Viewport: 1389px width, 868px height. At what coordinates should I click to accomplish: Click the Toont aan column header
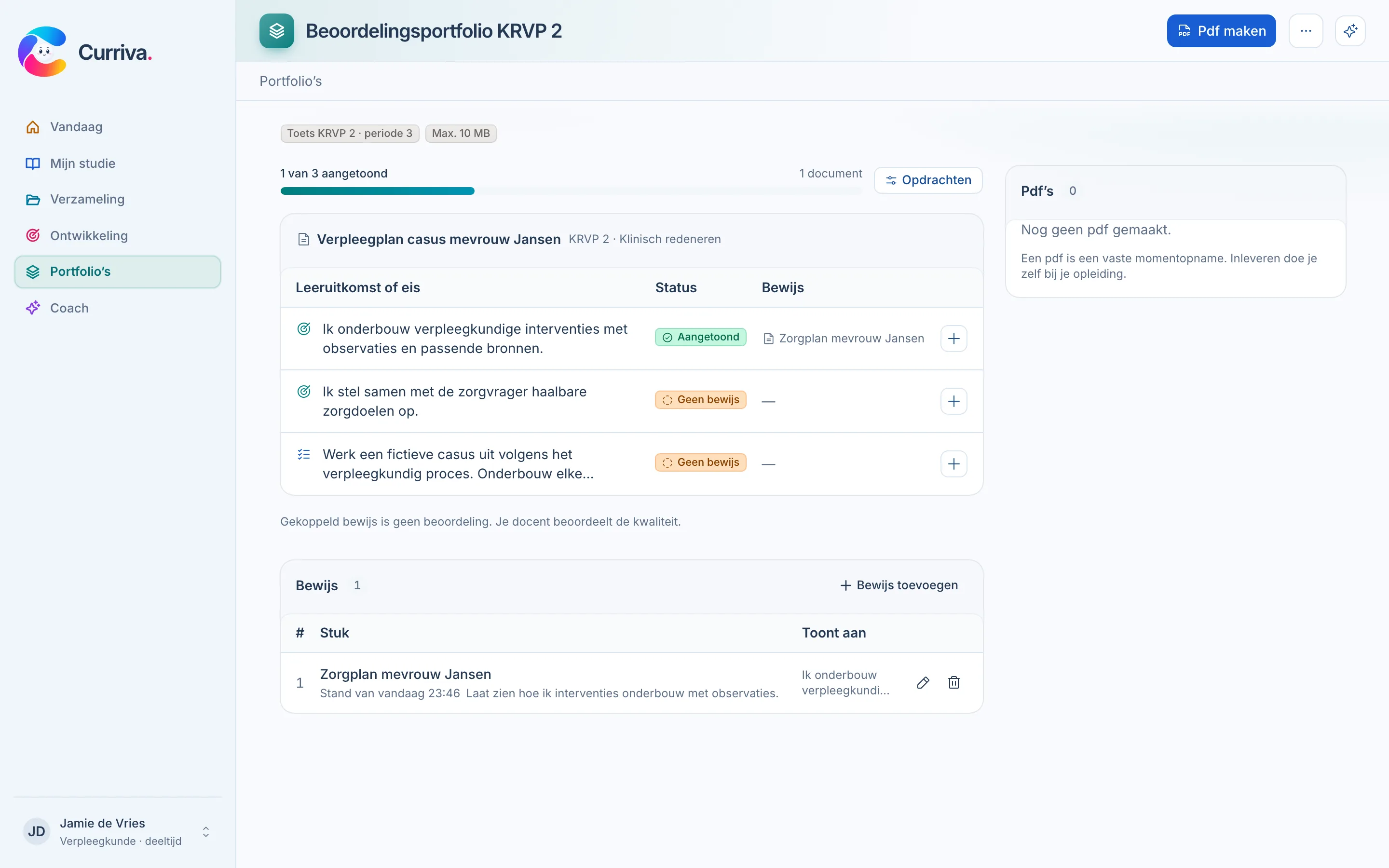(833, 633)
